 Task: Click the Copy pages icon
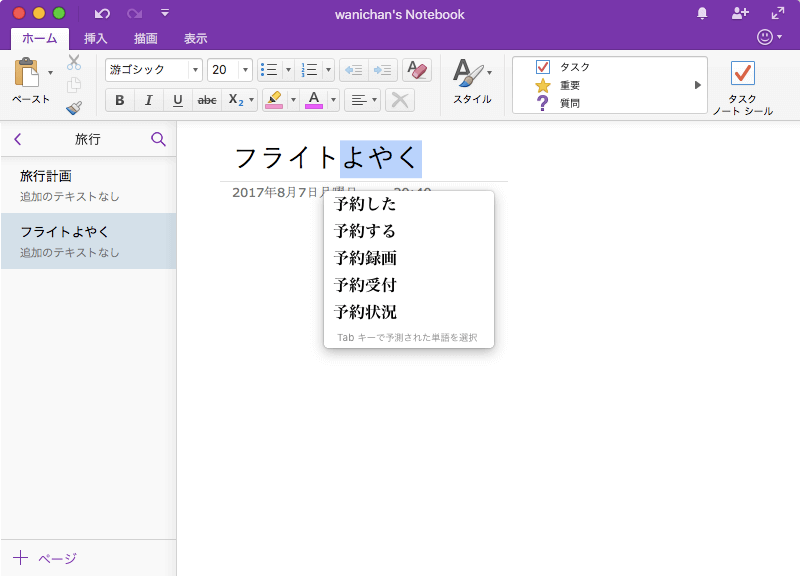click(74, 85)
